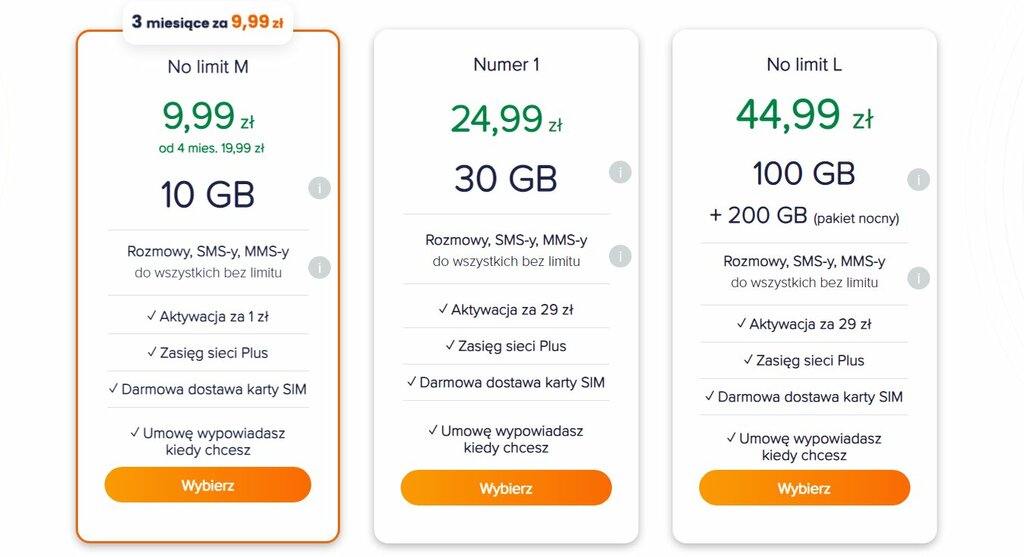
Task: Click the 44,99 zł price
Action: pyautogui.click(x=804, y=116)
